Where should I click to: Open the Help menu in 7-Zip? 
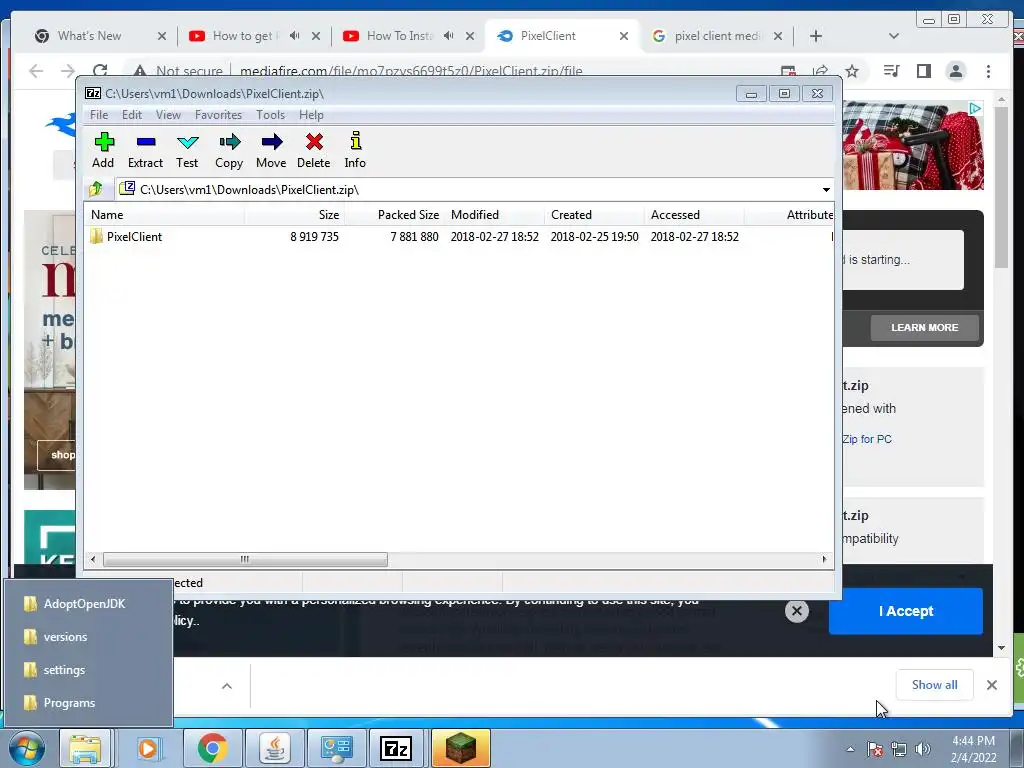coord(311,115)
